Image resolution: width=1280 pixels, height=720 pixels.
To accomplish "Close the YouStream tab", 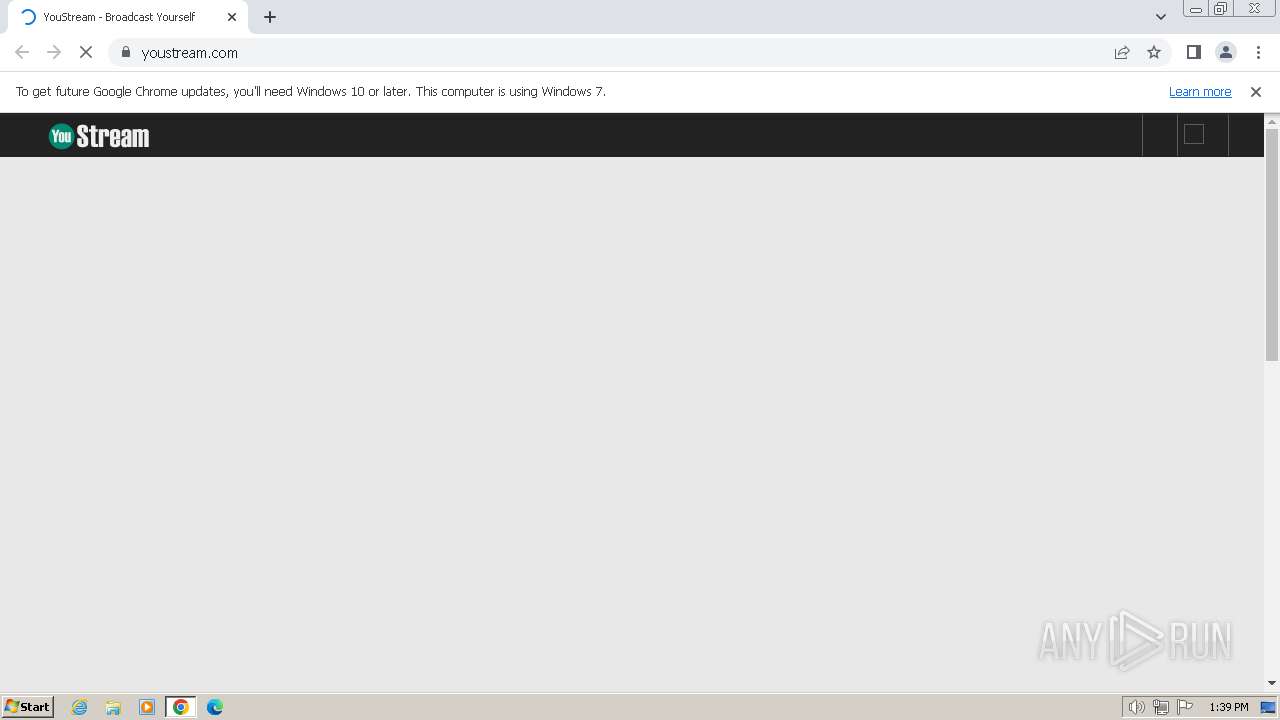I will [x=232, y=17].
